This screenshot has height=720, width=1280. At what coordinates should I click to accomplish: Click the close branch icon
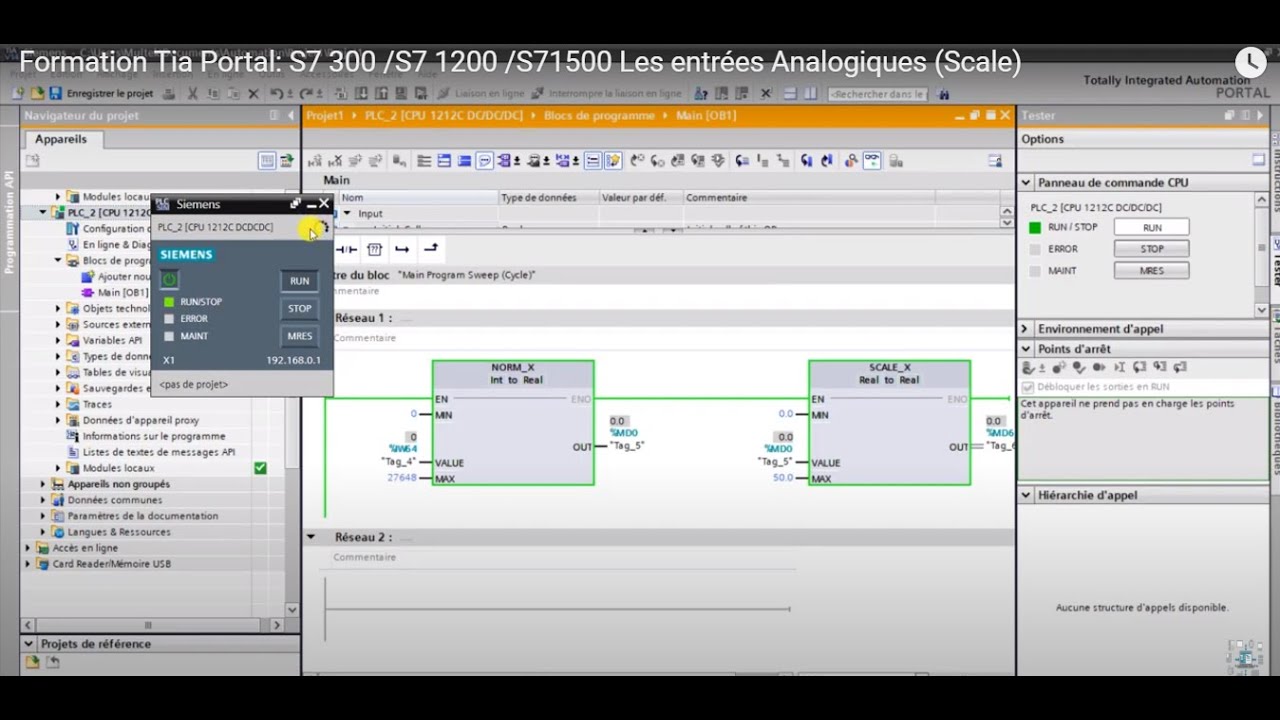(x=431, y=249)
